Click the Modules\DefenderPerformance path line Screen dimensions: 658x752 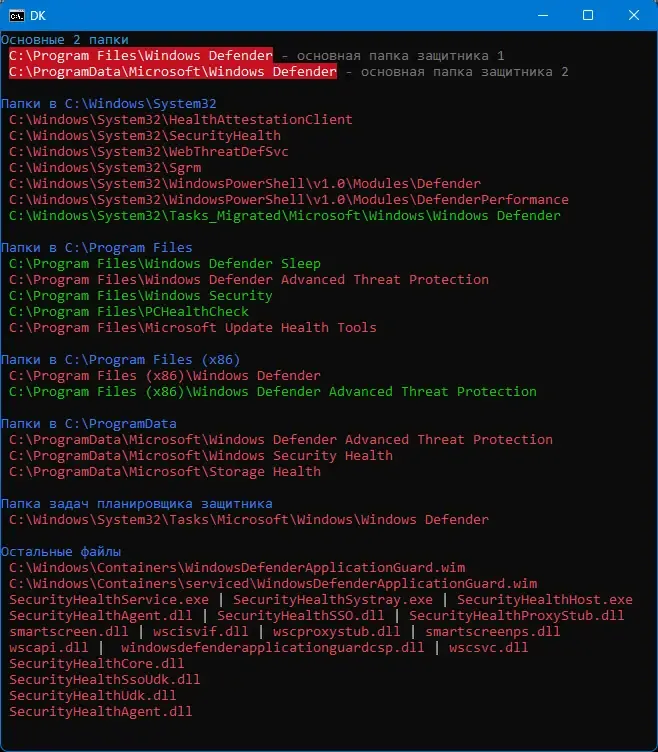tap(289, 200)
